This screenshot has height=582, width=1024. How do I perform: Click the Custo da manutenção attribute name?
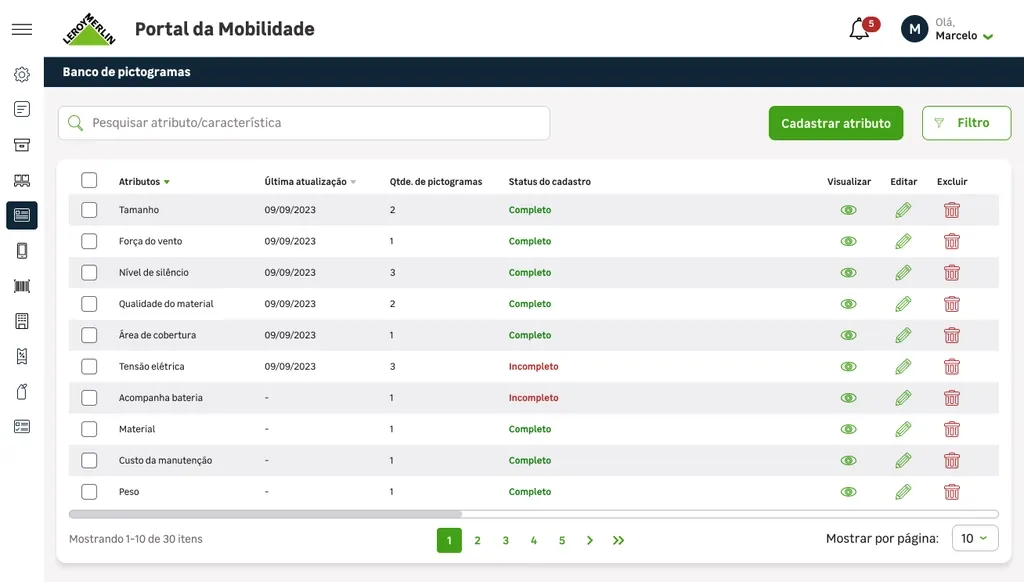click(165, 461)
